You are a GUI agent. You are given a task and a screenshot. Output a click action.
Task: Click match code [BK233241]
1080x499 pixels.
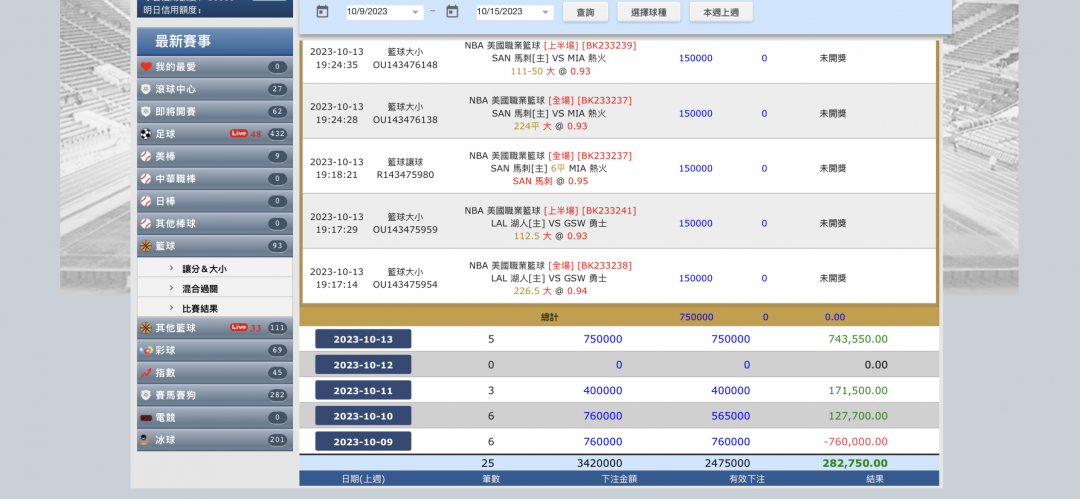pyautogui.click(x=609, y=210)
